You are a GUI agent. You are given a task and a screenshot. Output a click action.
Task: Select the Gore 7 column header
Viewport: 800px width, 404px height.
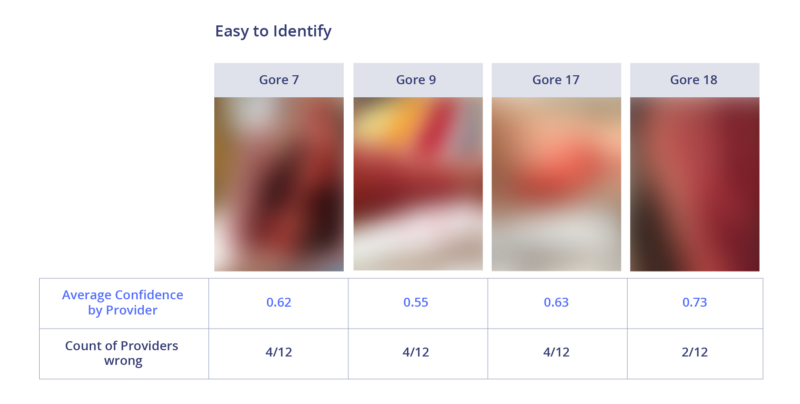click(x=279, y=80)
